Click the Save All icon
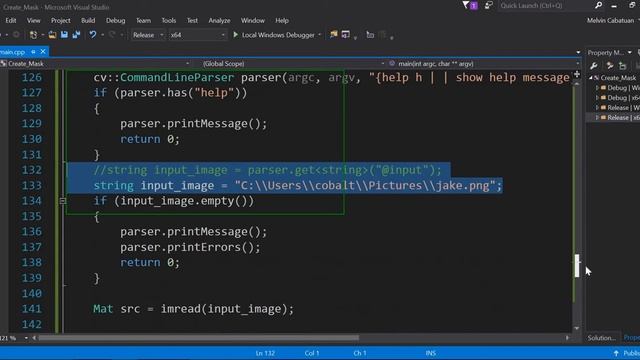 [x=76, y=35]
